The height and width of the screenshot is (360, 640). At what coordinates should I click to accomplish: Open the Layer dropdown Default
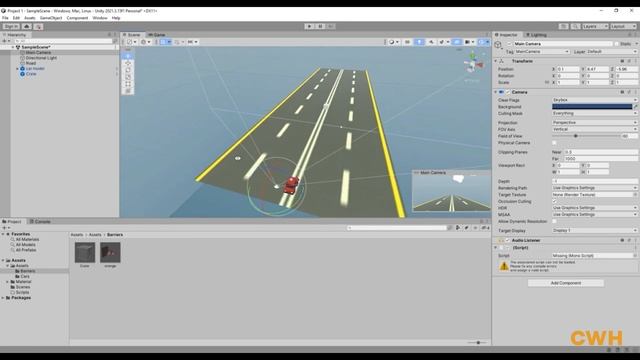click(611, 52)
